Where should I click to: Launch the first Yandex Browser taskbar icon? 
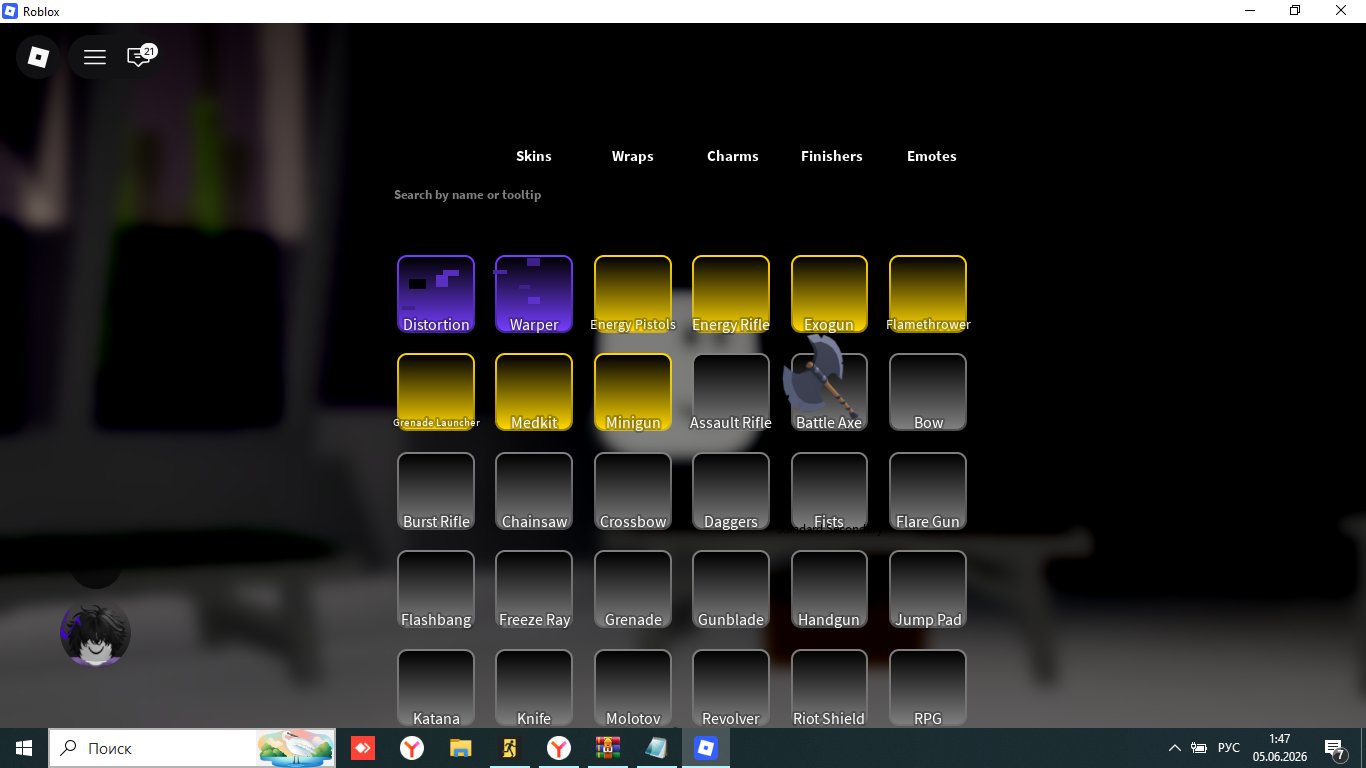[411, 748]
